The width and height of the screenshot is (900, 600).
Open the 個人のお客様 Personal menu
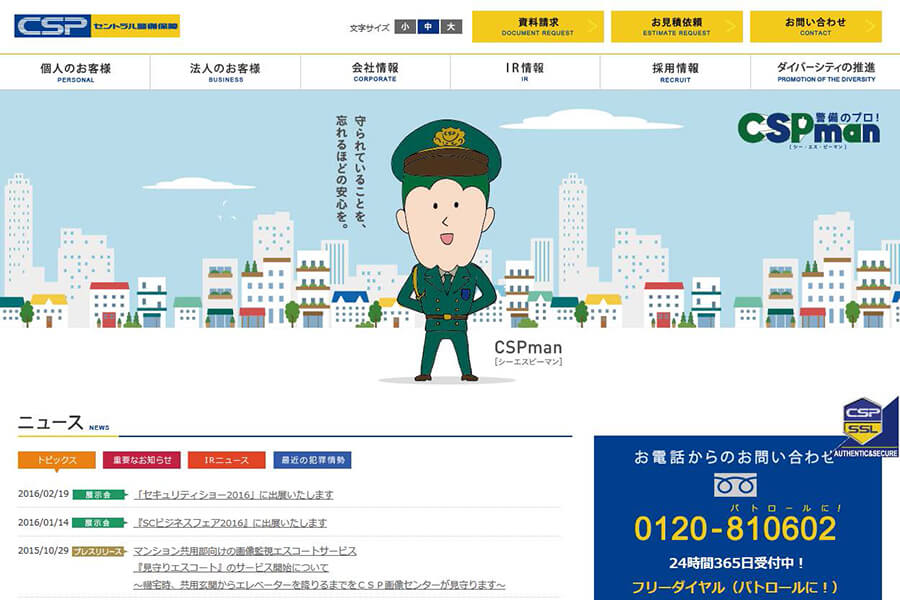pos(75,72)
